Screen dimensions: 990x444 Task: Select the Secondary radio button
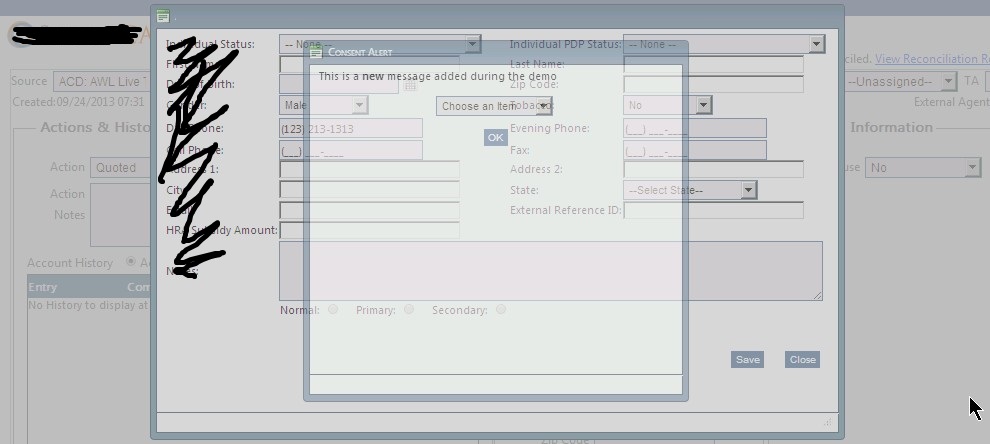pos(501,309)
